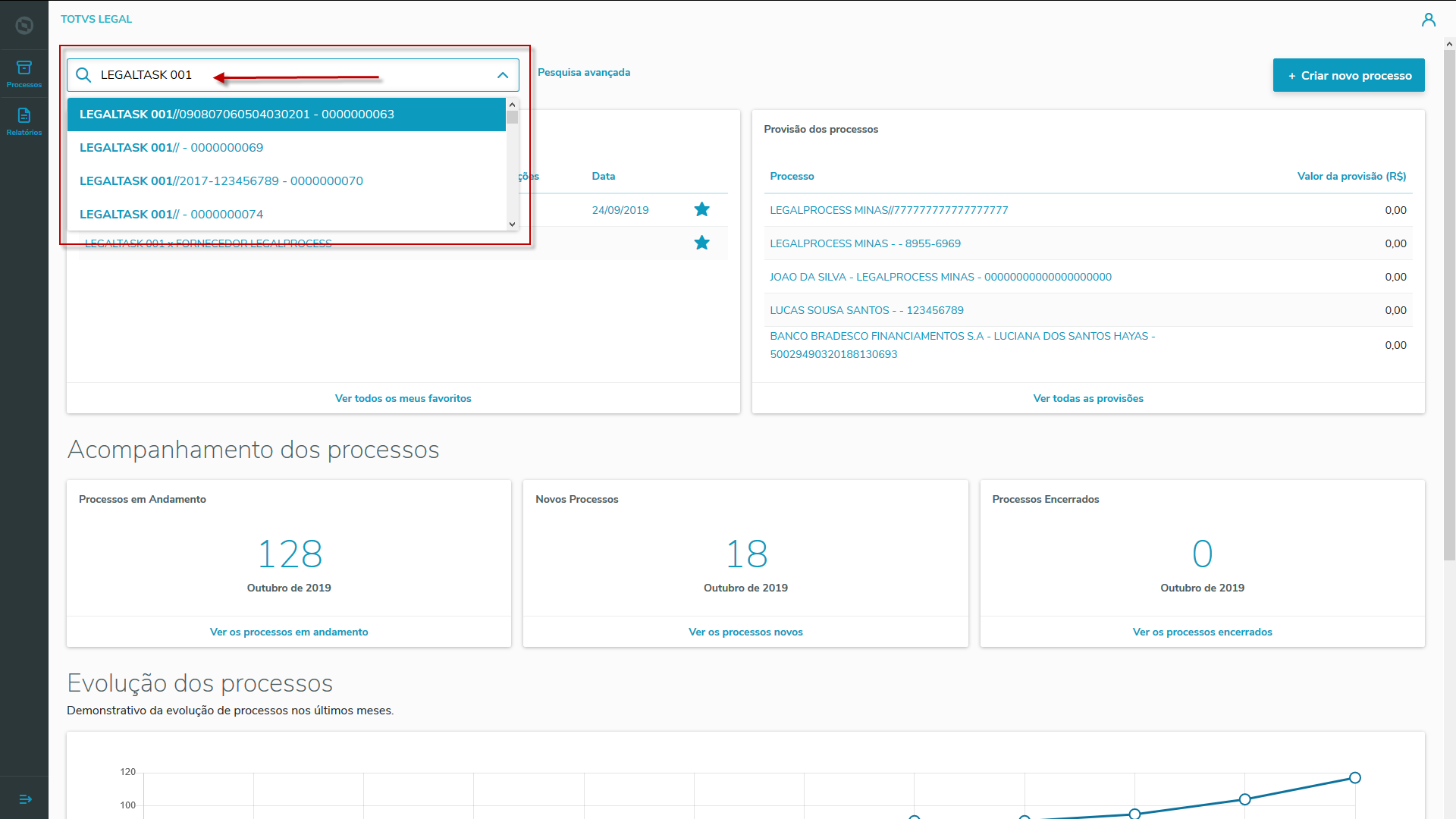This screenshot has width=1456, height=819.
Task: Open Pesquisa avançada link
Action: coord(583,73)
